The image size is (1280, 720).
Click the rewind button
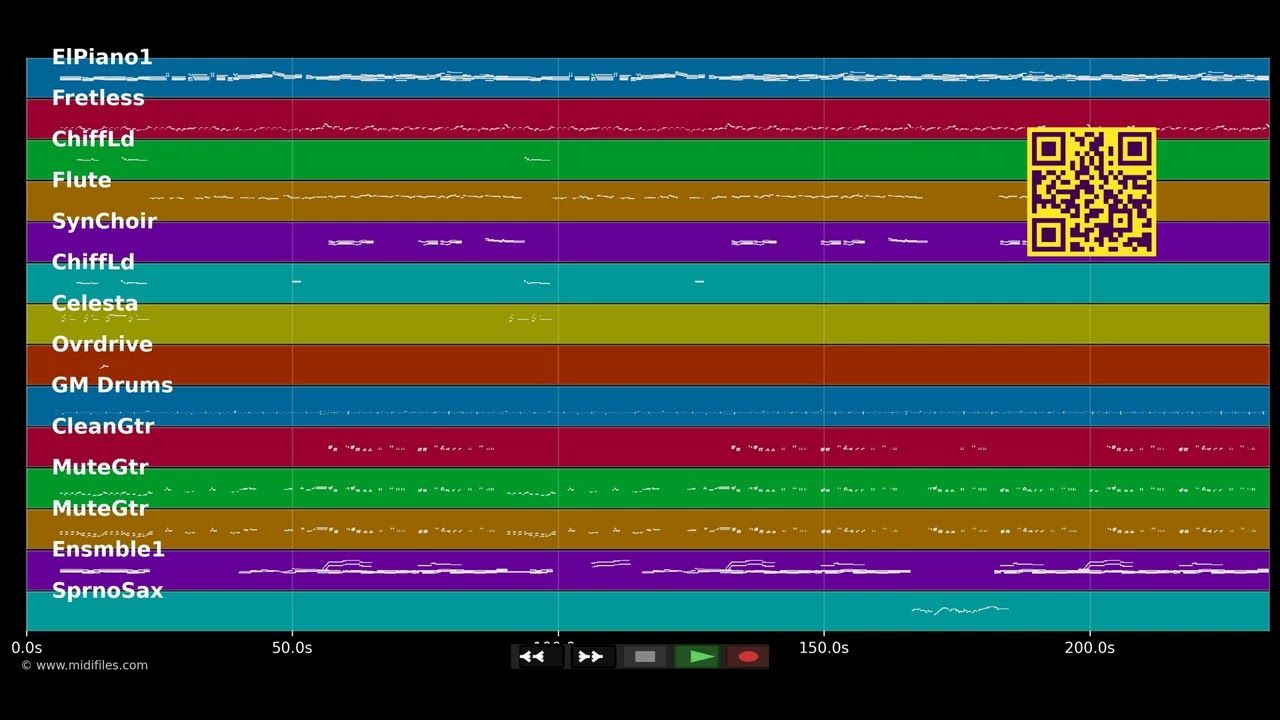coord(538,657)
